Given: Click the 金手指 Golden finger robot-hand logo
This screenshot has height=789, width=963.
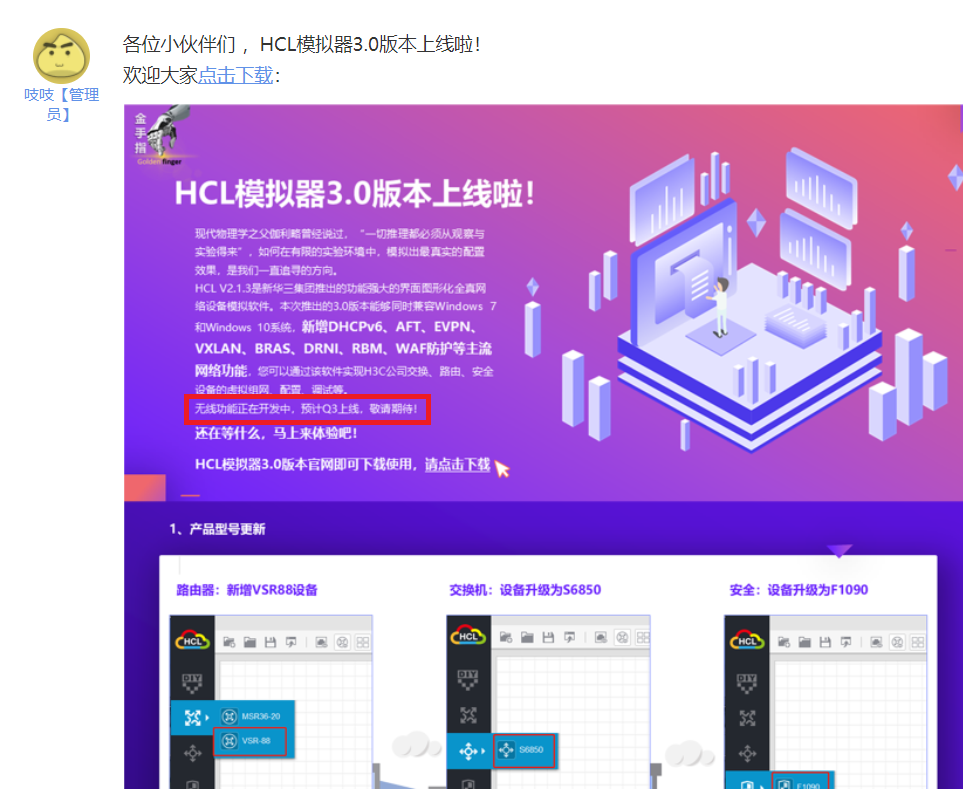Looking at the screenshot, I should (x=162, y=136).
